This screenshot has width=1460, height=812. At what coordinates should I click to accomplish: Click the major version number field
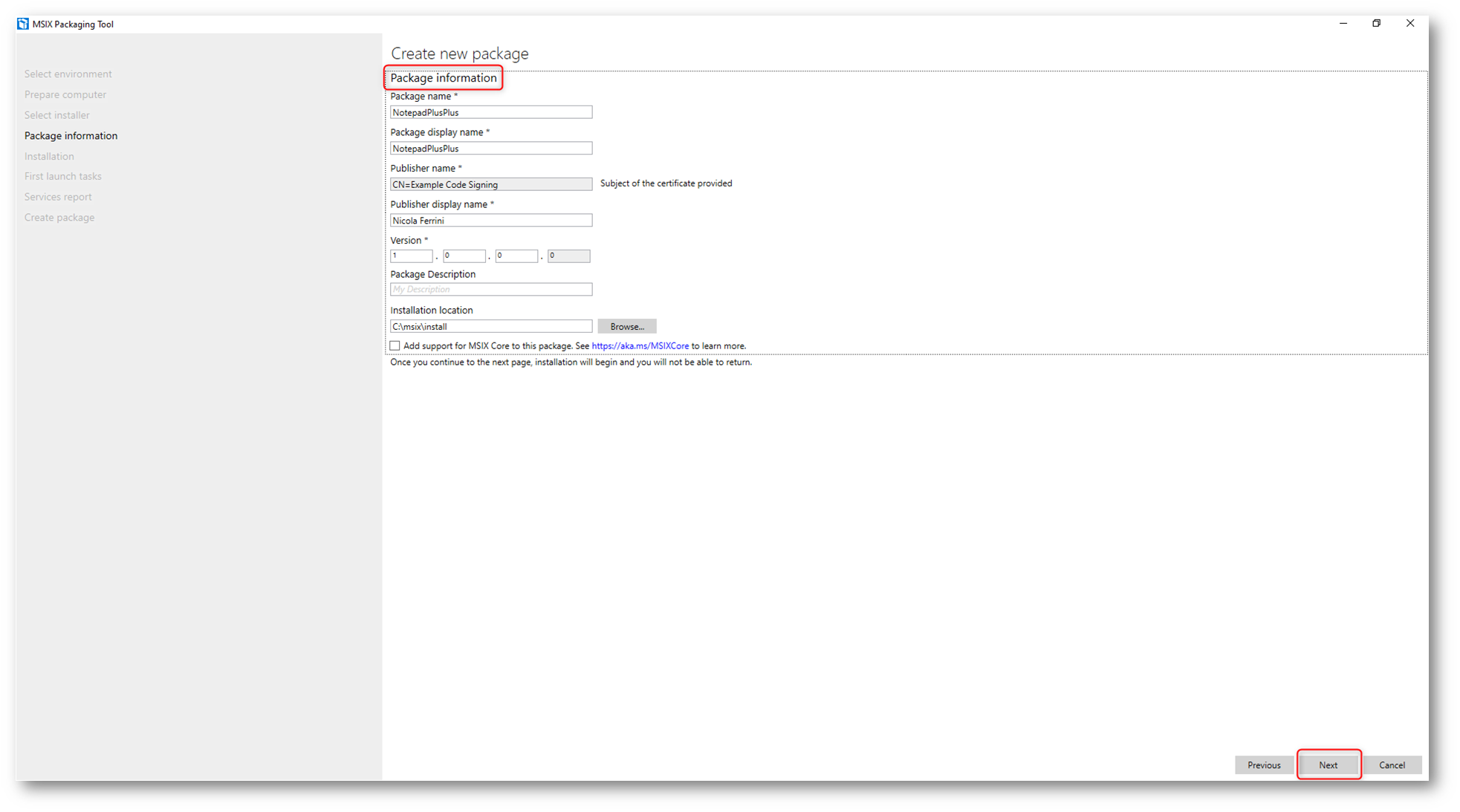[411, 256]
